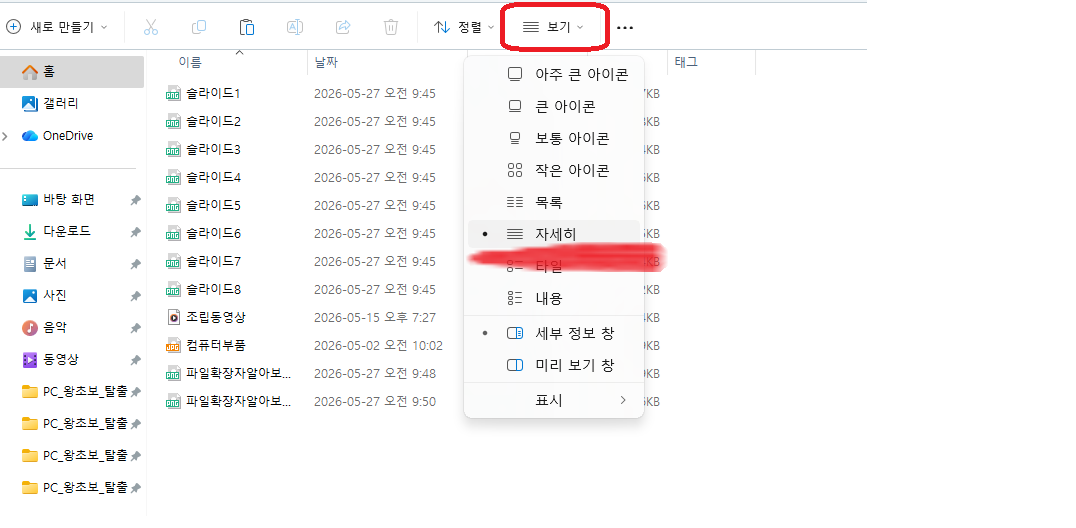Open the 새로 만들기 dropdown
Viewport: 1076px width, 528px height.
pos(57,27)
